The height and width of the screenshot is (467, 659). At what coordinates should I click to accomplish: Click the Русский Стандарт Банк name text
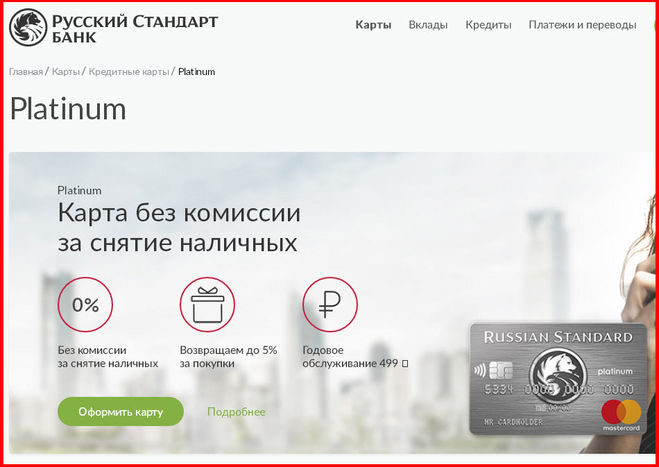[135, 28]
